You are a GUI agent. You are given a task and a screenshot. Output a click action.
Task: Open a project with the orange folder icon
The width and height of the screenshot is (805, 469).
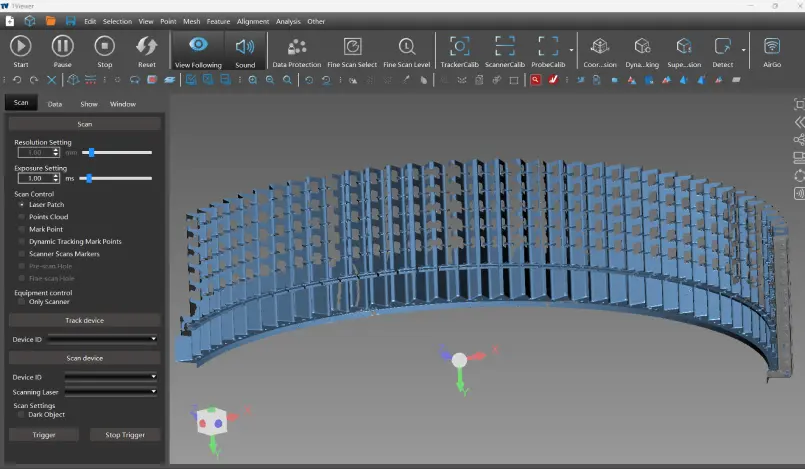coord(50,21)
